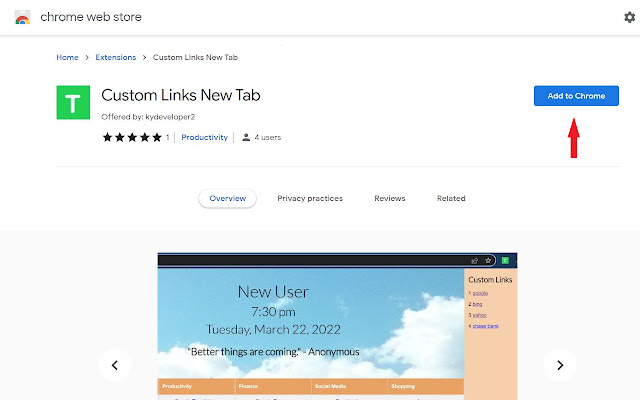Follow the Extensions breadcrumb link
Viewport: 640px width, 400px height.
coord(115,57)
